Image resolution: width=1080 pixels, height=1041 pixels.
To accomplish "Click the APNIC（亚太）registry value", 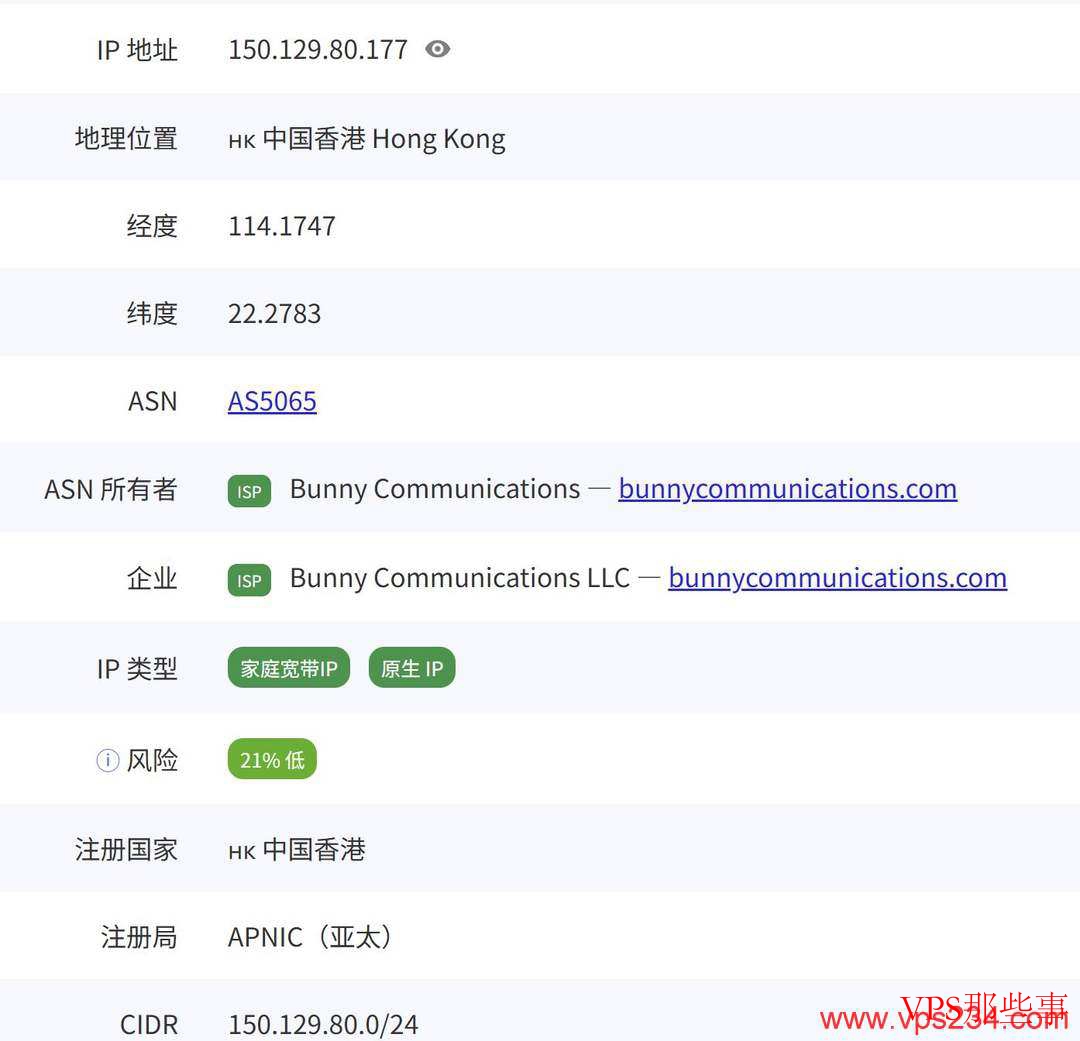I will (x=311, y=937).
